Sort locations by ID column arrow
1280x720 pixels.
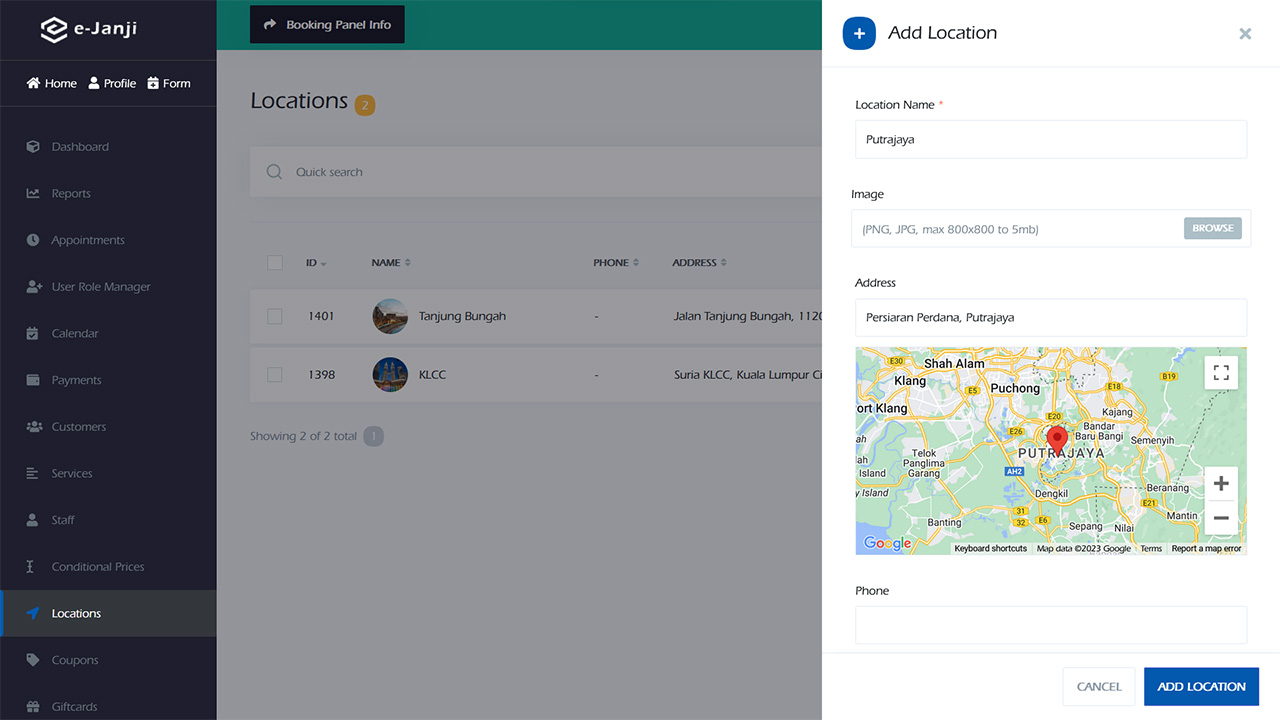point(323,264)
